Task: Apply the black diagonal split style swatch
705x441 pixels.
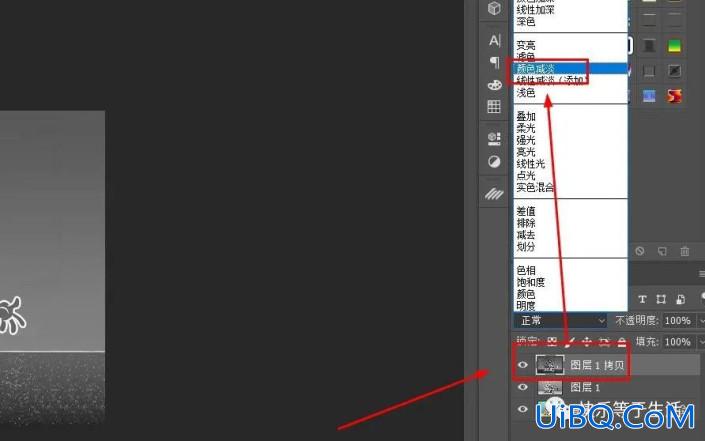Action: [674, 71]
